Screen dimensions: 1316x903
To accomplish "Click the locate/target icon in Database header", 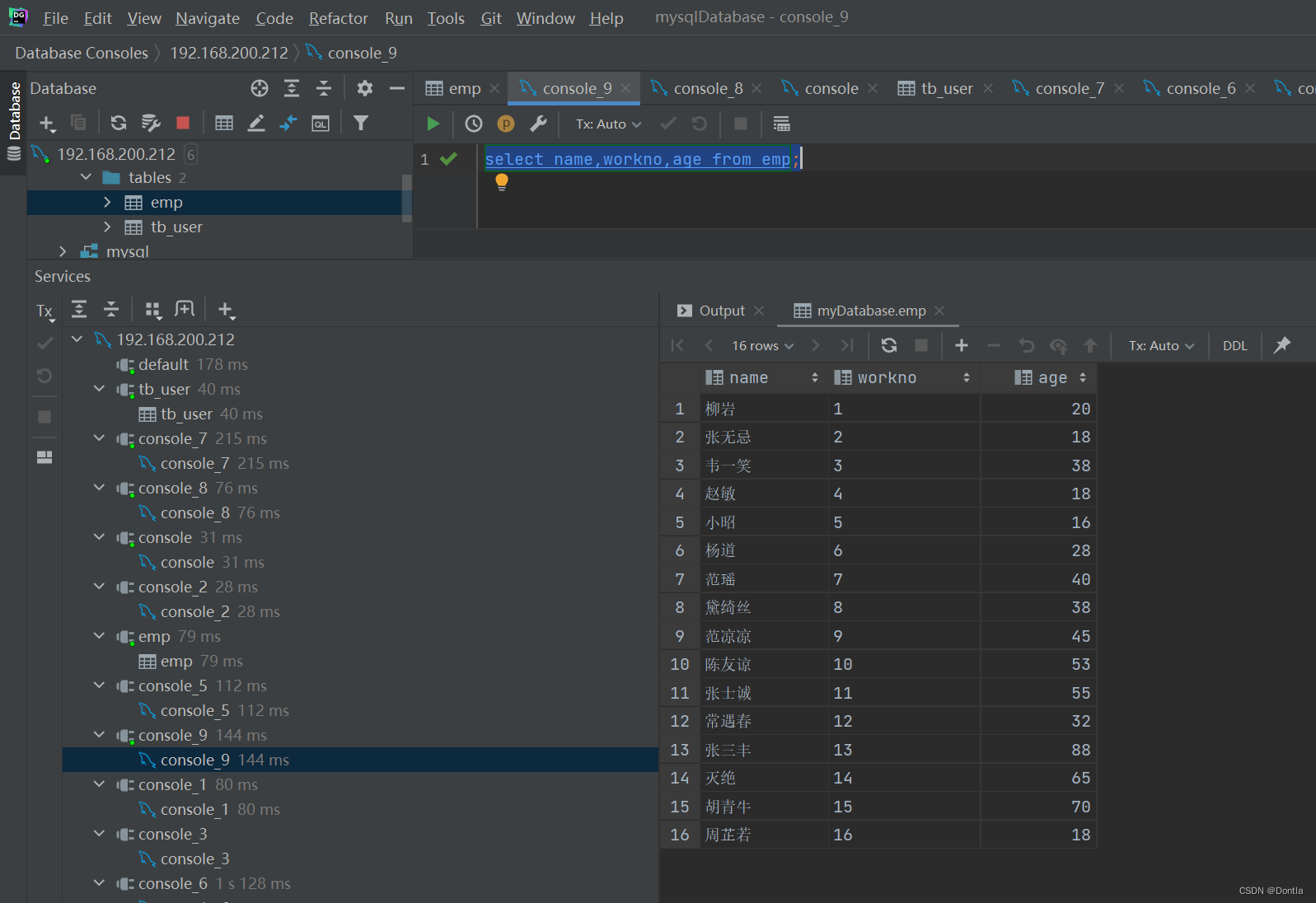I will click(x=260, y=88).
